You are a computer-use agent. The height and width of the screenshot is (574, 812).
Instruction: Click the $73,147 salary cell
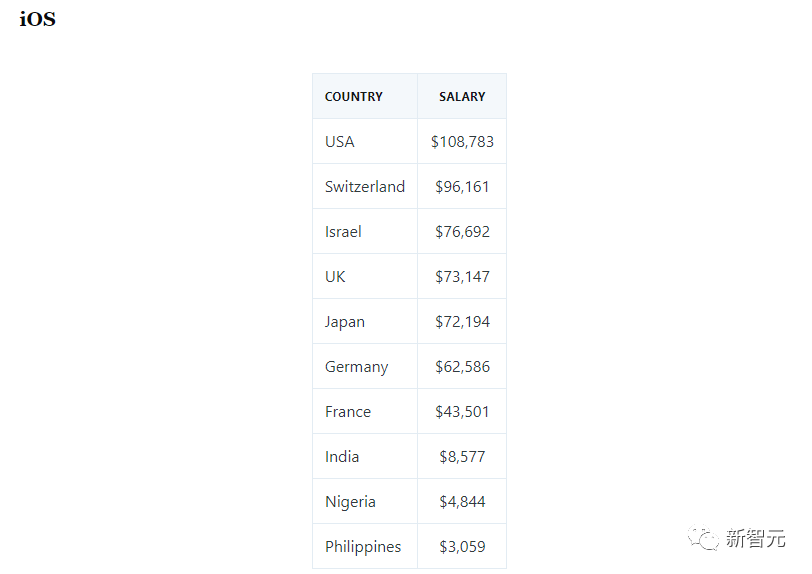[462, 277]
